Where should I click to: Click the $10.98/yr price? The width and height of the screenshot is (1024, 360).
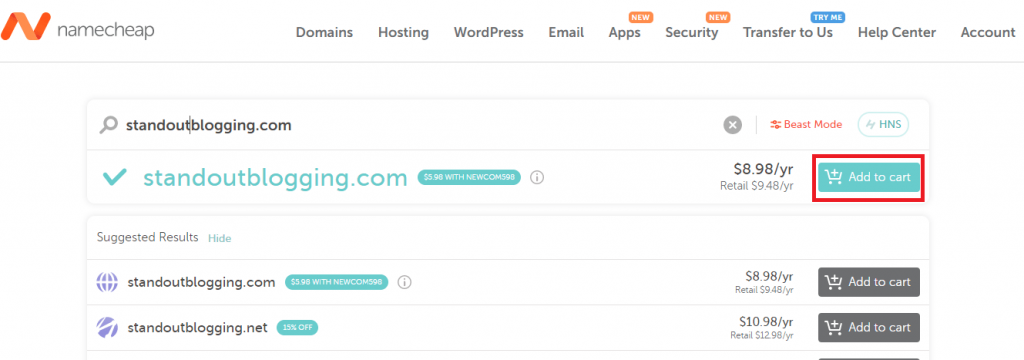pos(766,321)
